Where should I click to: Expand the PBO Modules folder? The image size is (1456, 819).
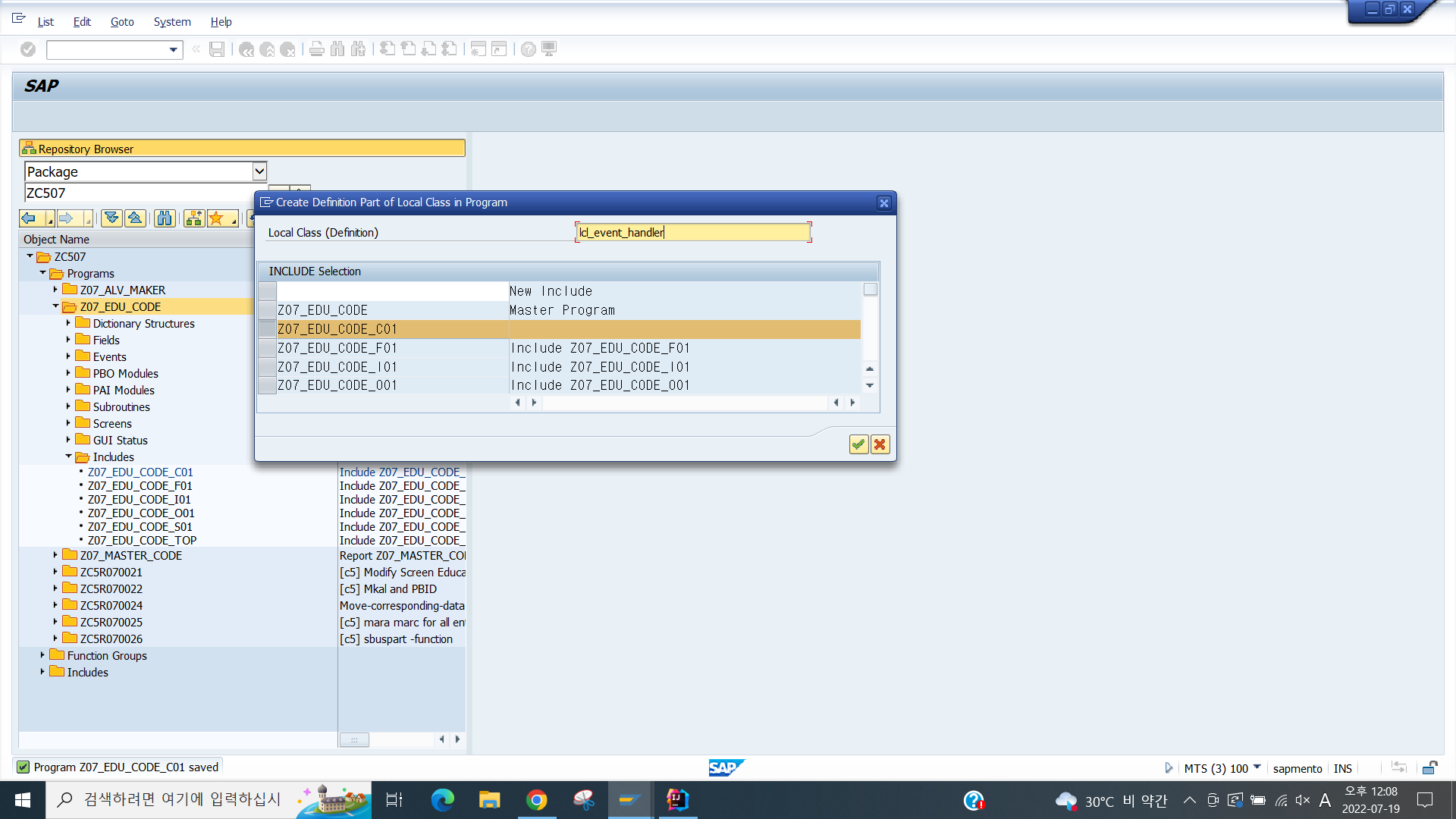pyautogui.click(x=68, y=373)
